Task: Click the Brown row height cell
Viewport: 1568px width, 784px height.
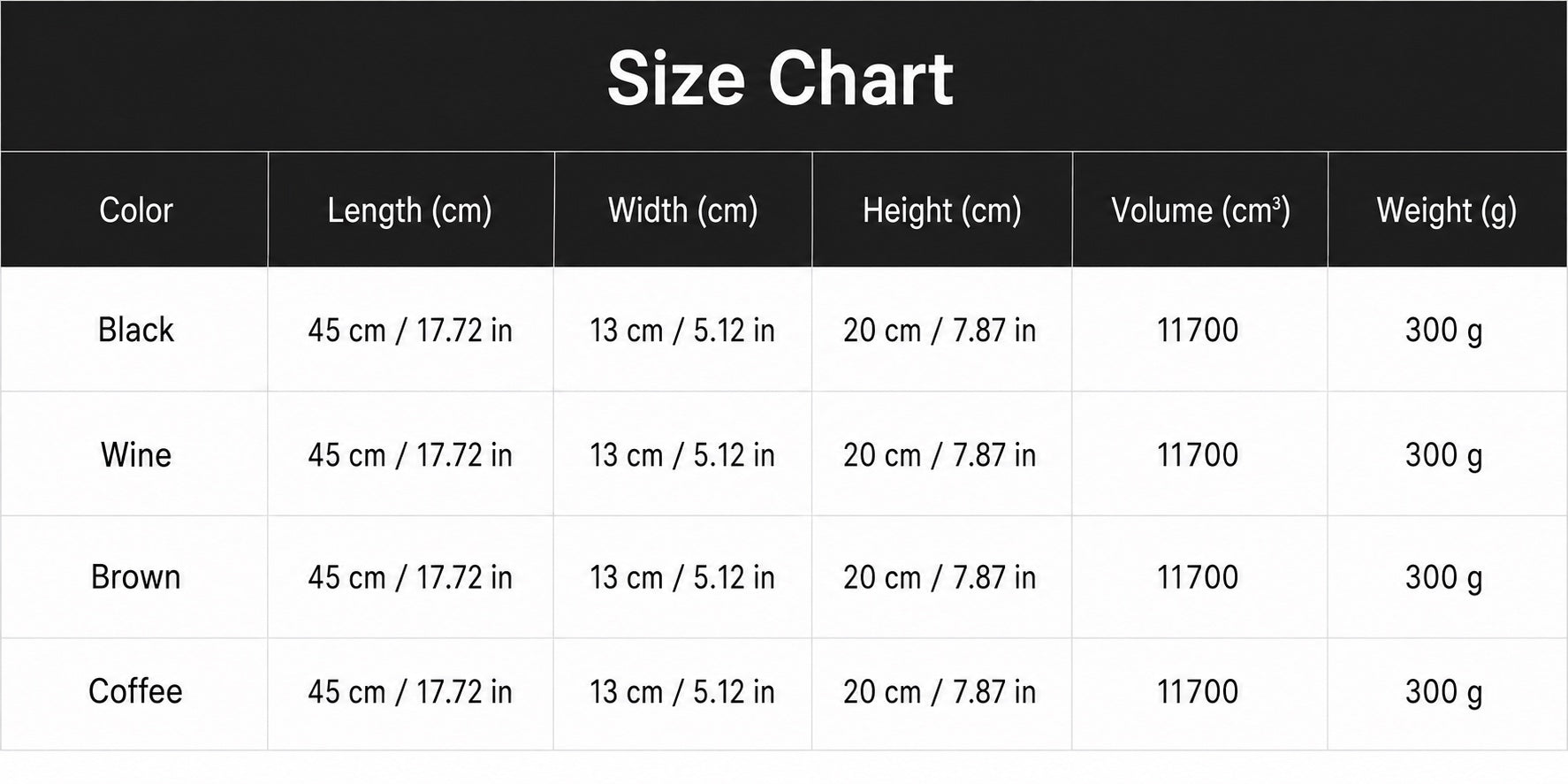Action: click(940, 576)
